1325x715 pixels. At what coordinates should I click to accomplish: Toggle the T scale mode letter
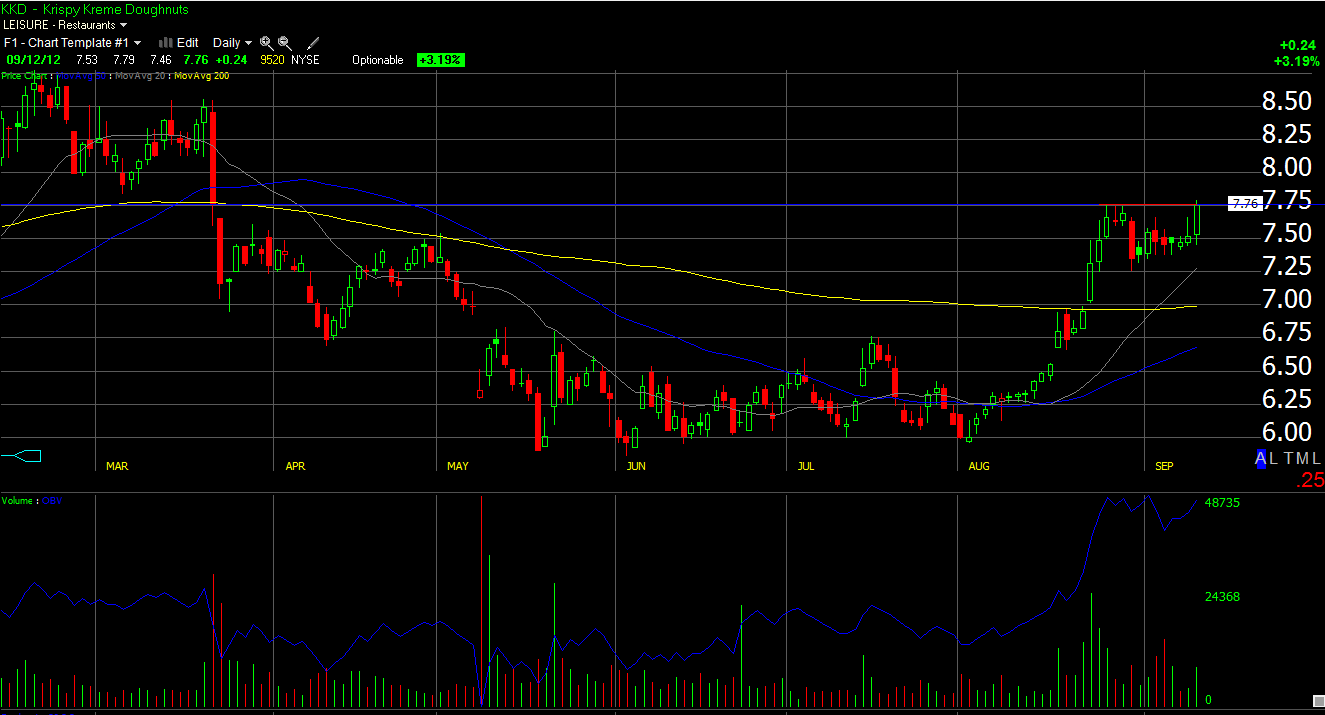tap(1290, 458)
